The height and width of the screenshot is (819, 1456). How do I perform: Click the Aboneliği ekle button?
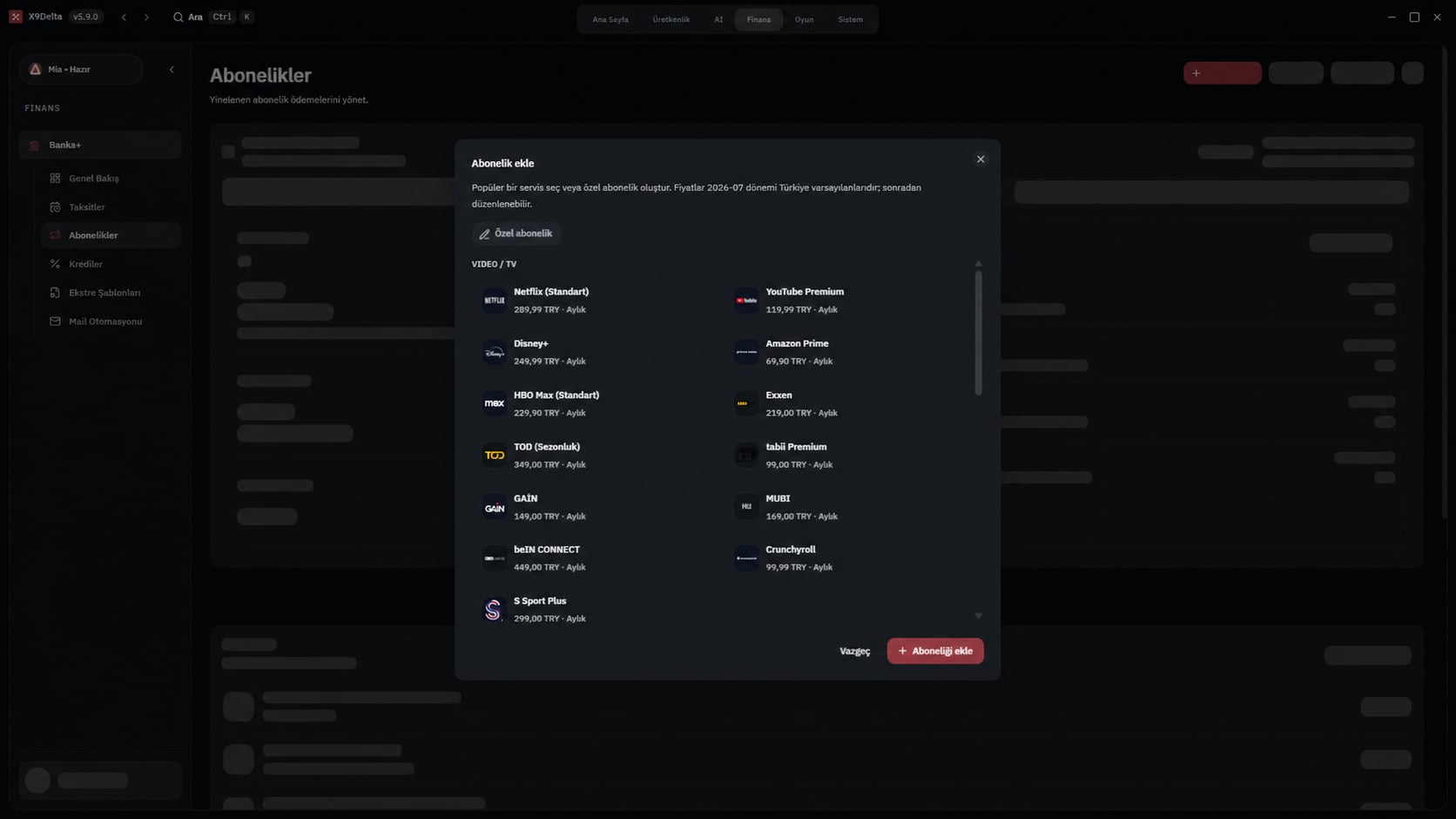(935, 652)
